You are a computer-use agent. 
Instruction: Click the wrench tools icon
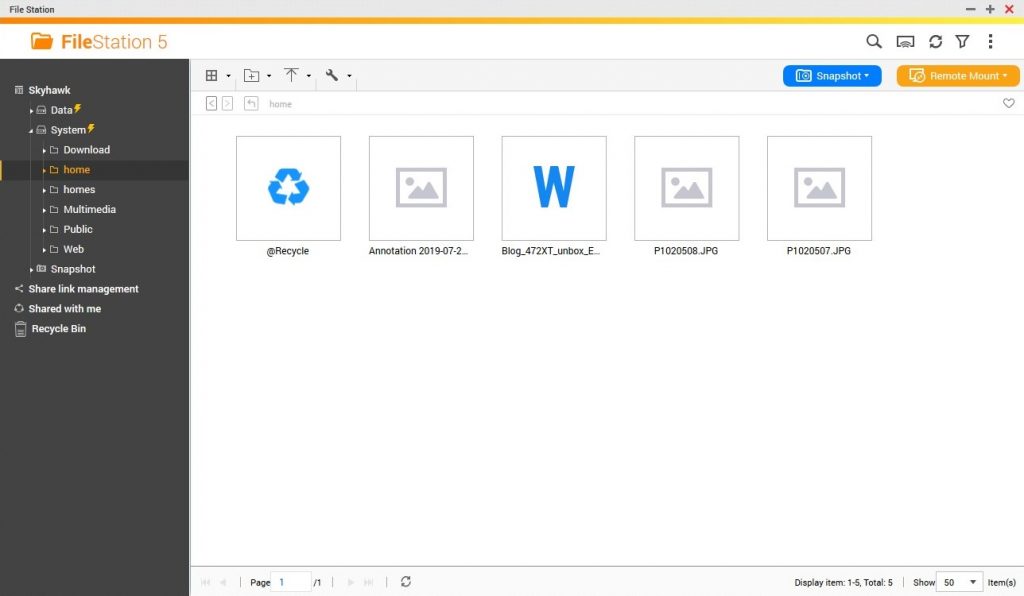point(332,75)
